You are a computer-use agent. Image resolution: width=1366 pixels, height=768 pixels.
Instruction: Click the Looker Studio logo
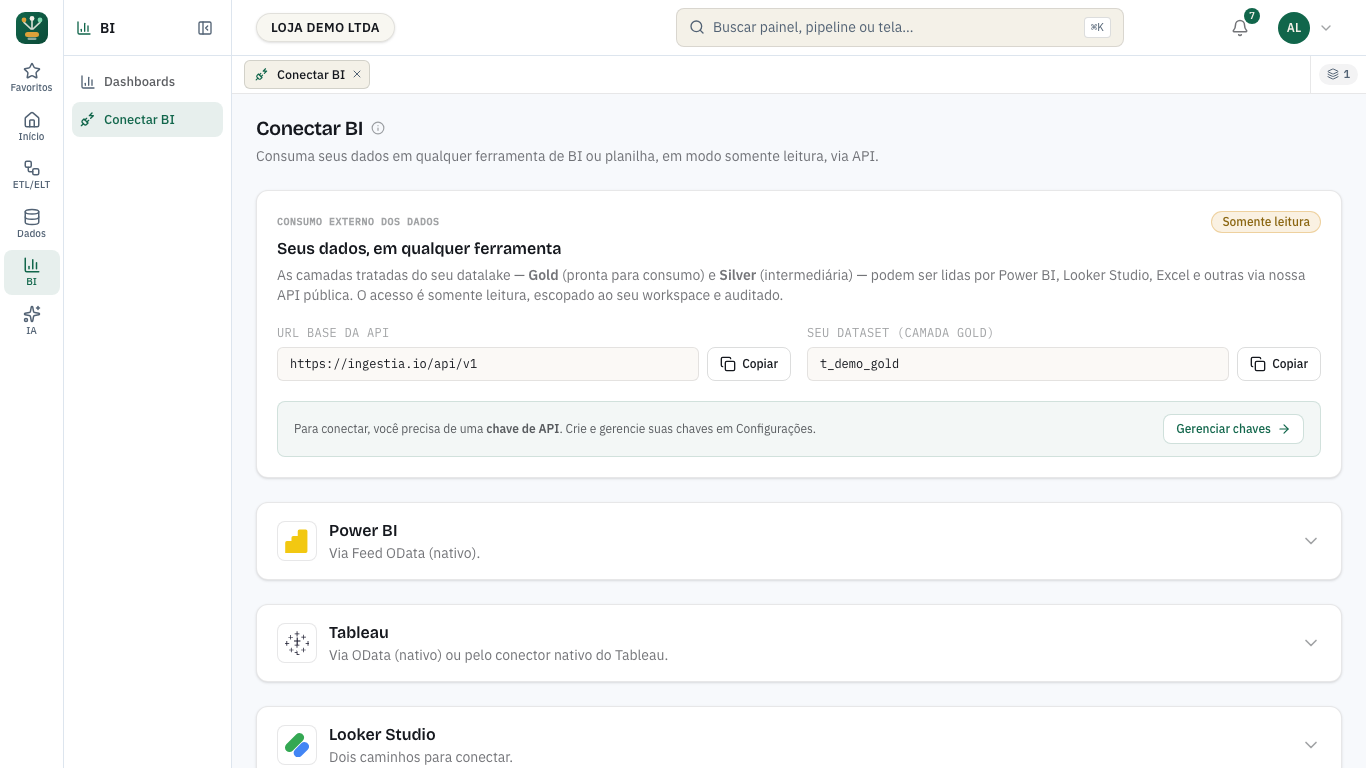coord(297,745)
